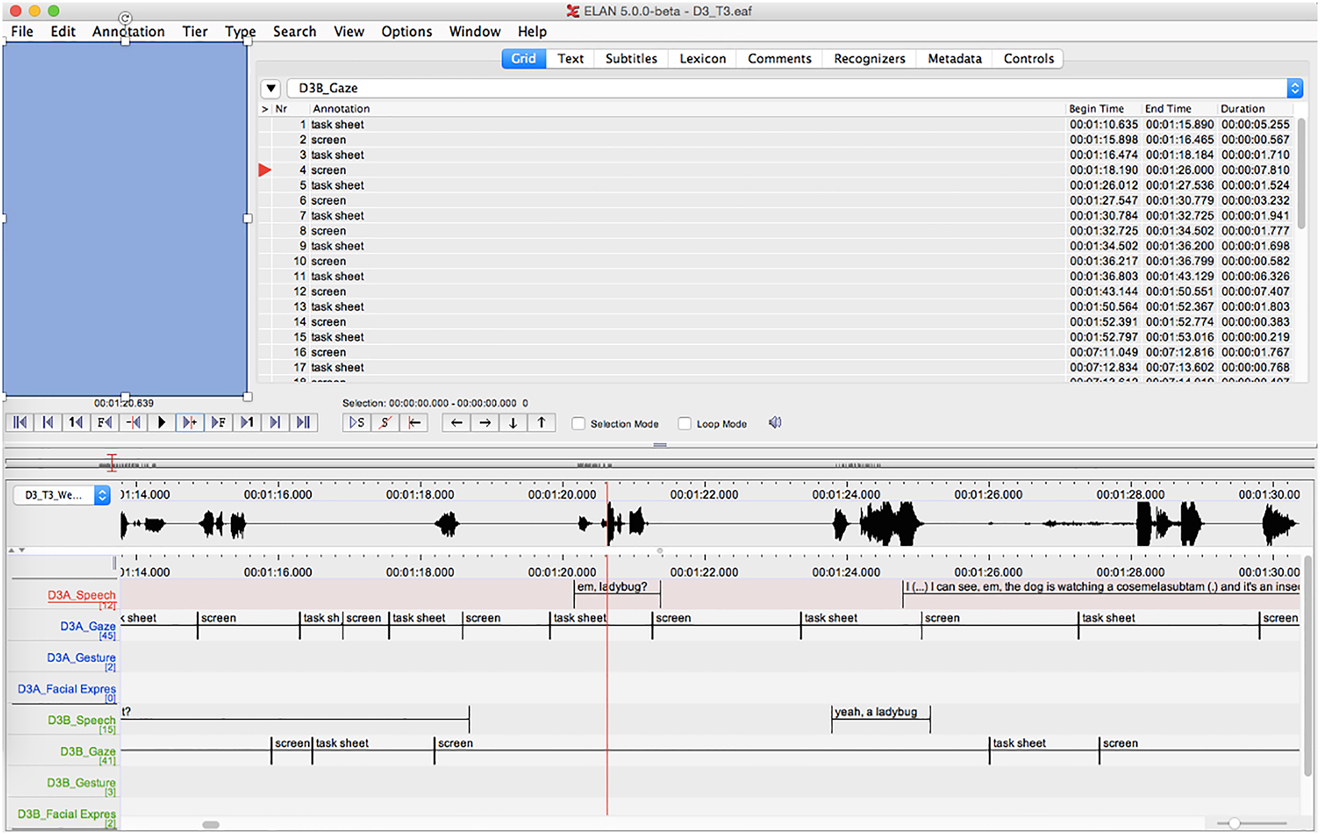Image resolution: width=1320 pixels, height=835 pixels.
Task: Switch to the Subtitles tab
Action: tap(631, 59)
